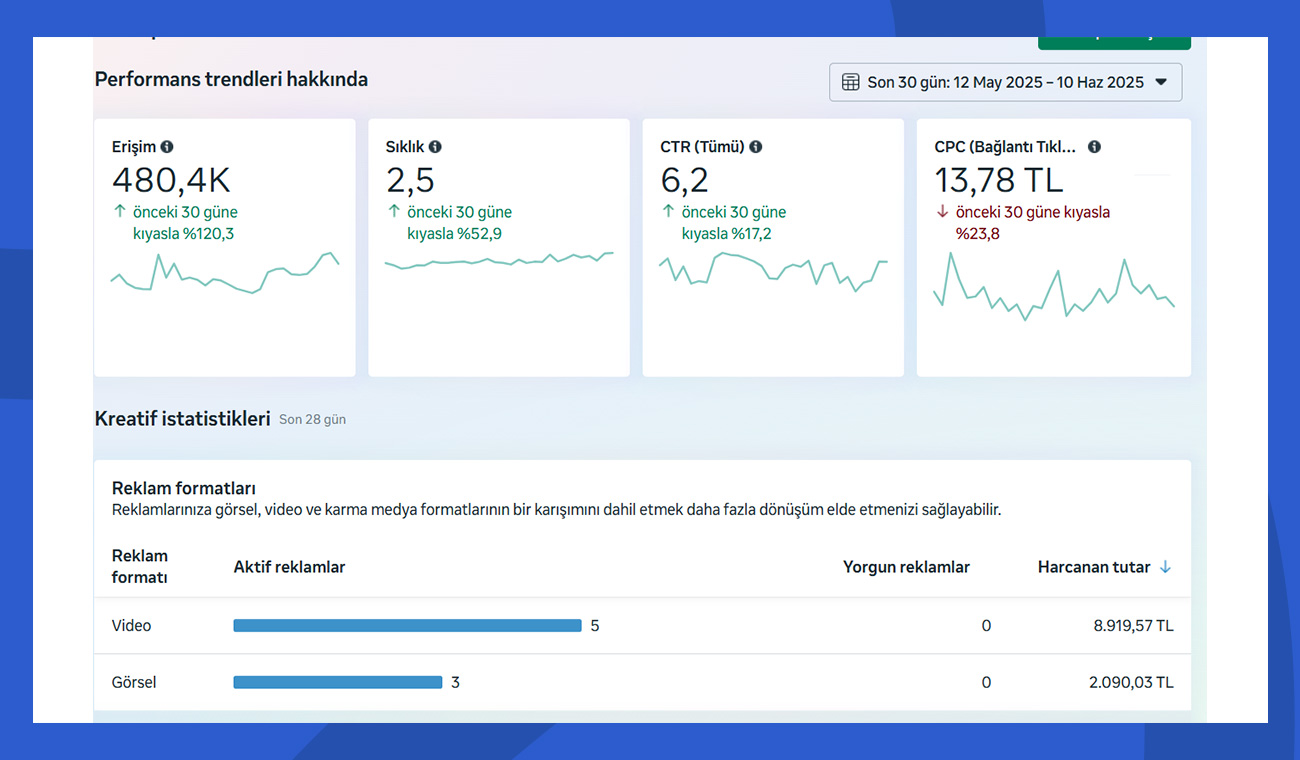This screenshot has width=1300, height=760.
Task: Click the Yorgun reklamlar column header
Action: pos(906,567)
